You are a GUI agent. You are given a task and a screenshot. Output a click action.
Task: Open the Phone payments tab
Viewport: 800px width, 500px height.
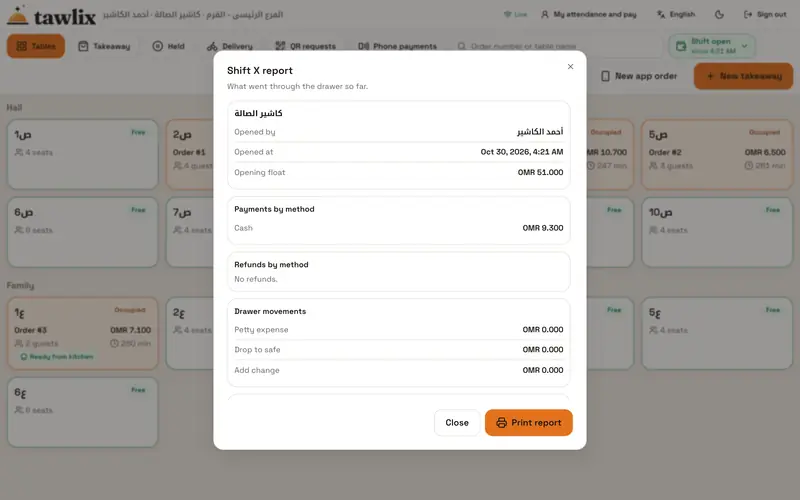coord(397,46)
